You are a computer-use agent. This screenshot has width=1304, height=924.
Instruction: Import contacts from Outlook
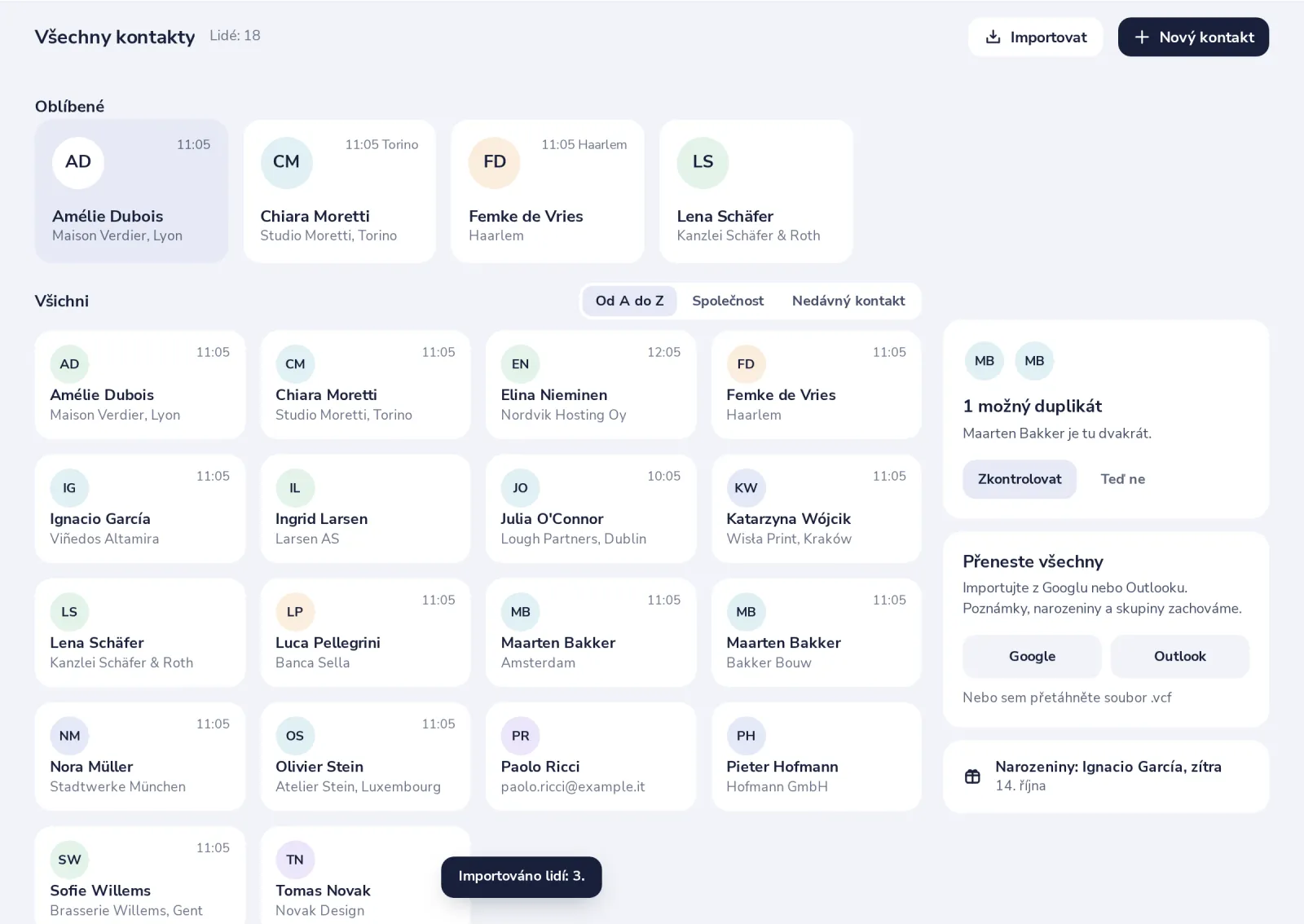tap(1179, 657)
